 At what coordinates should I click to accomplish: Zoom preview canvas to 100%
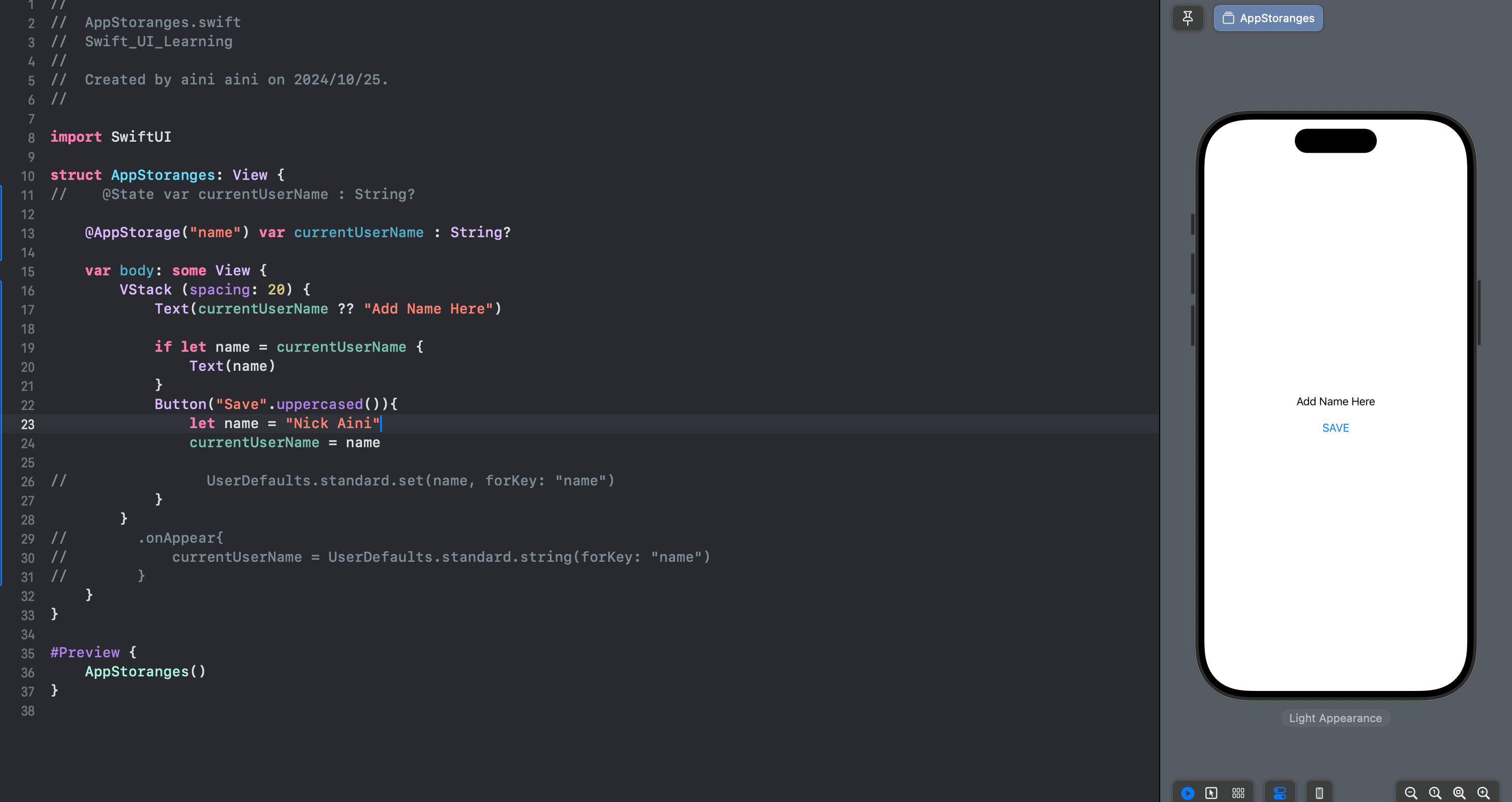1435,792
